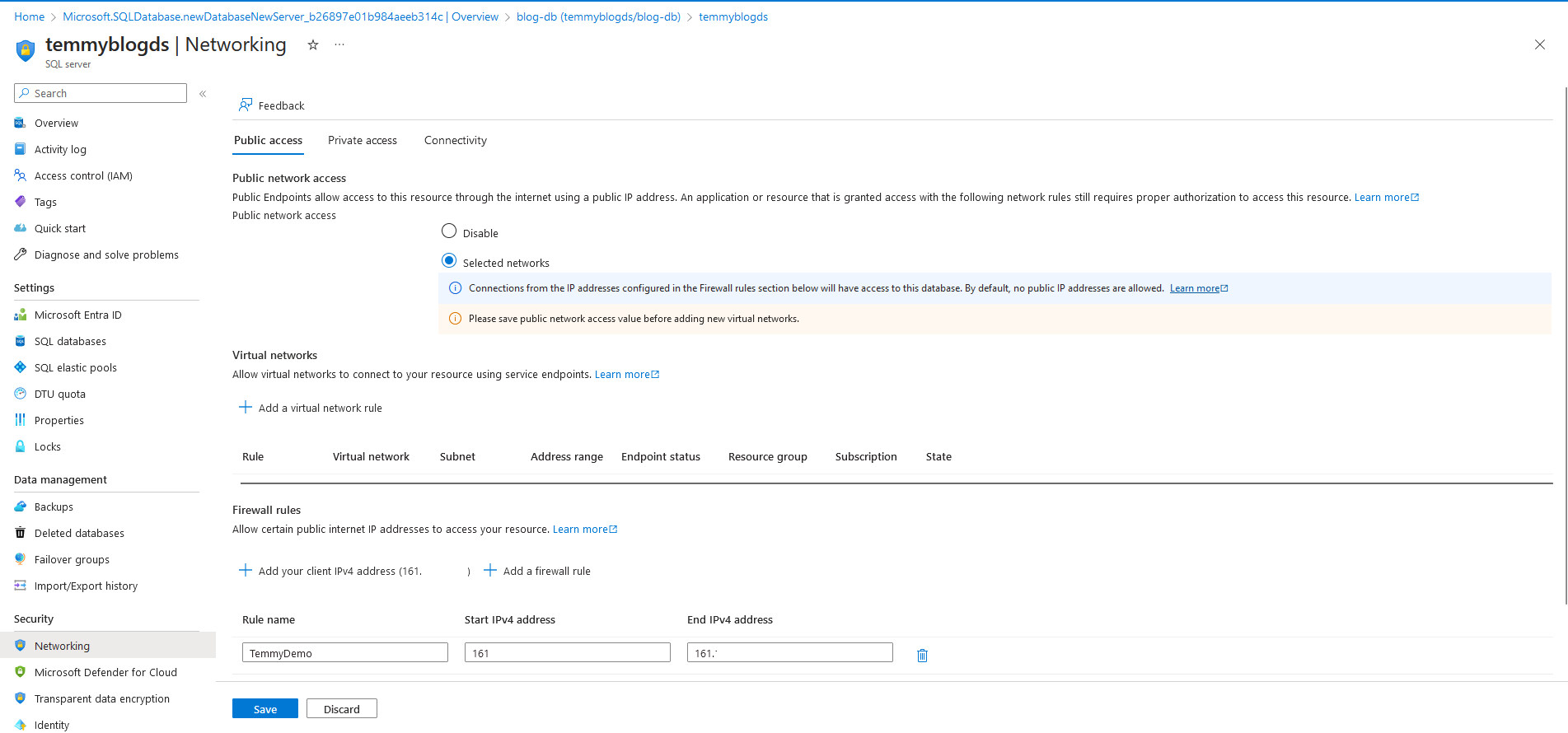This screenshot has width=1568, height=733.
Task: Edit the End IPv4 address field
Action: tap(790, 652)
